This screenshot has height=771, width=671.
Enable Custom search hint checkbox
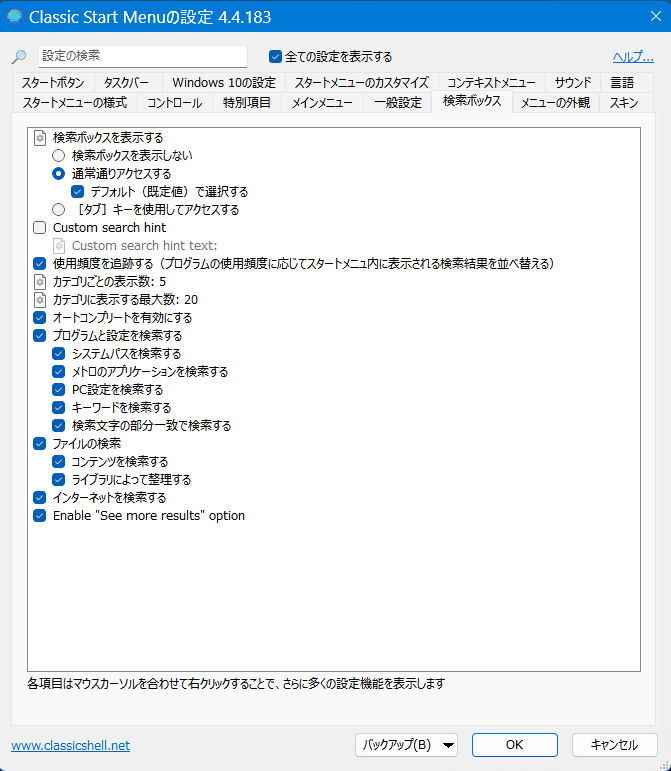pyautogui.click(x=40, y=228)
